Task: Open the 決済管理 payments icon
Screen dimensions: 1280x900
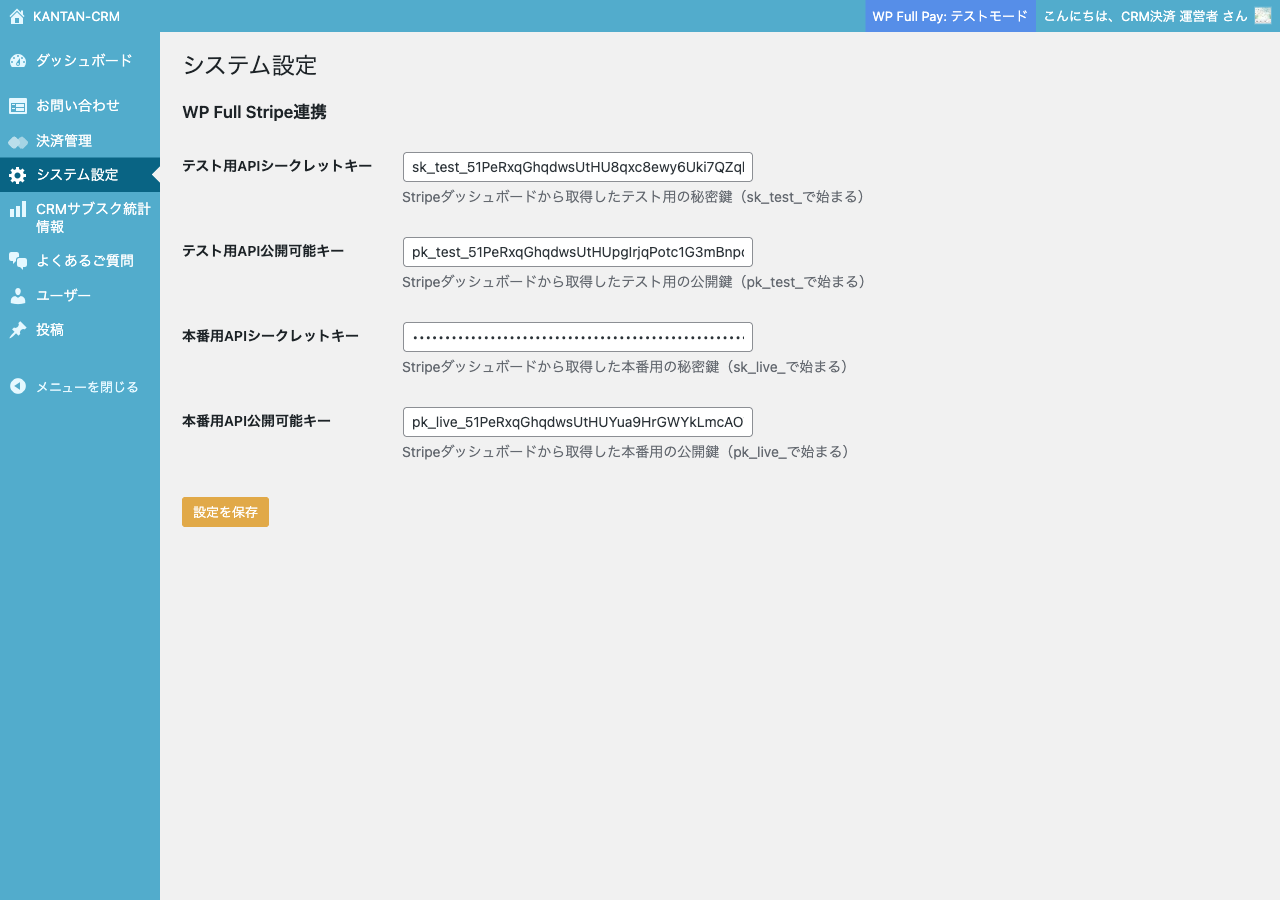Action: tap(17, 141)
